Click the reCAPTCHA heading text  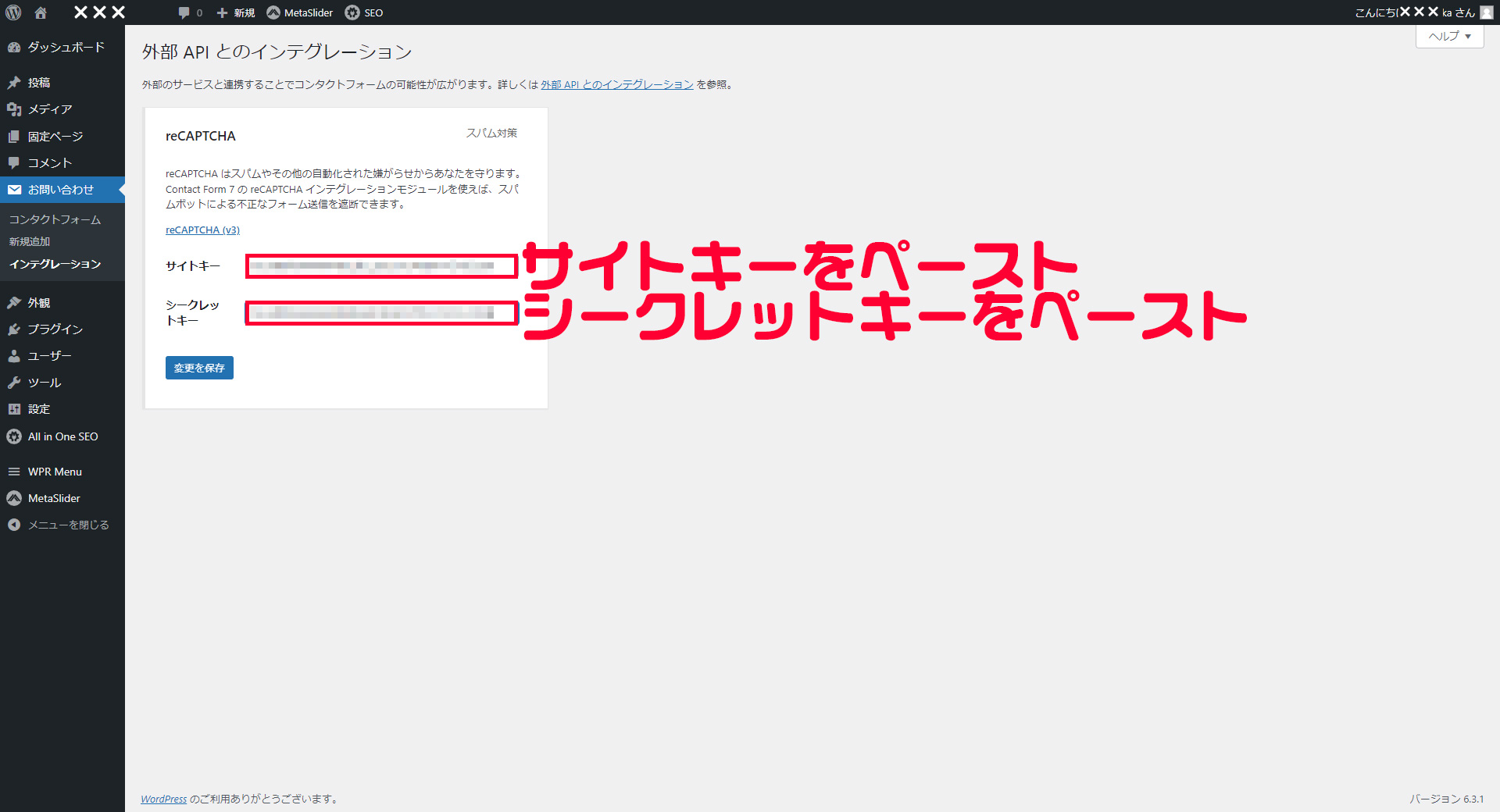click(x=201, y=136)
